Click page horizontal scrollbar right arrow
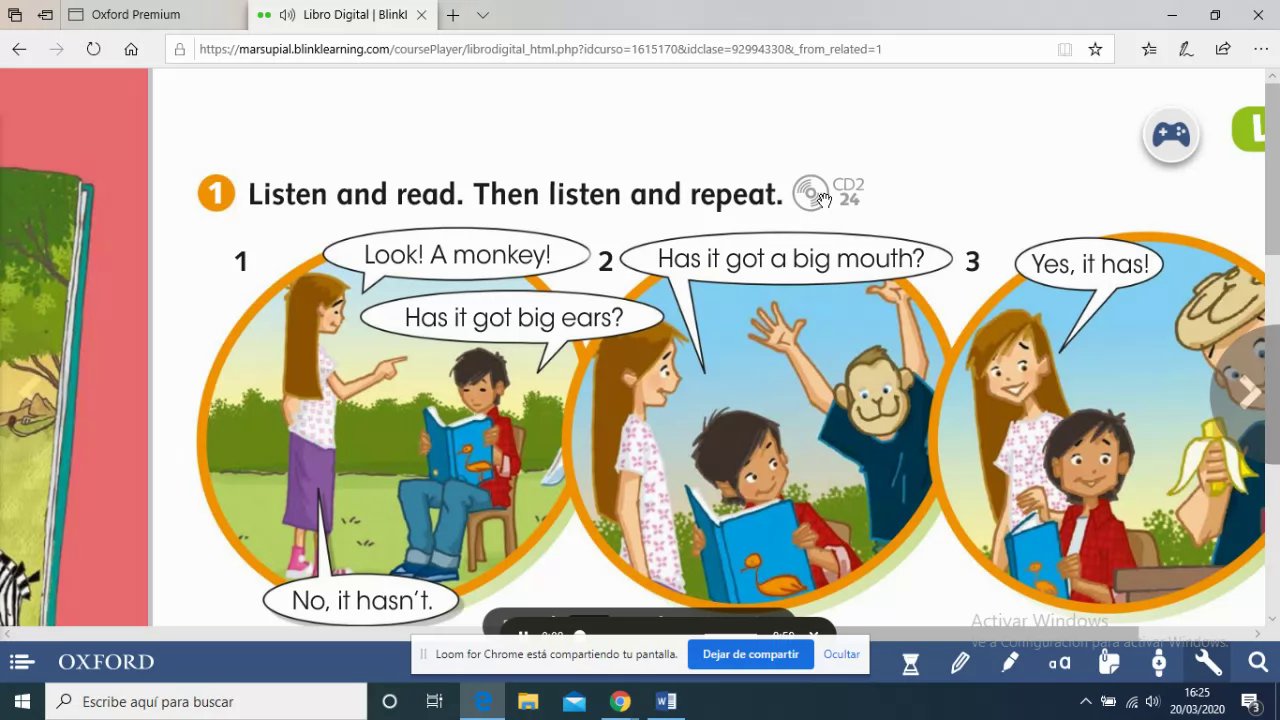Viewport: 1280px width, 720px height. coord(1257,634)
